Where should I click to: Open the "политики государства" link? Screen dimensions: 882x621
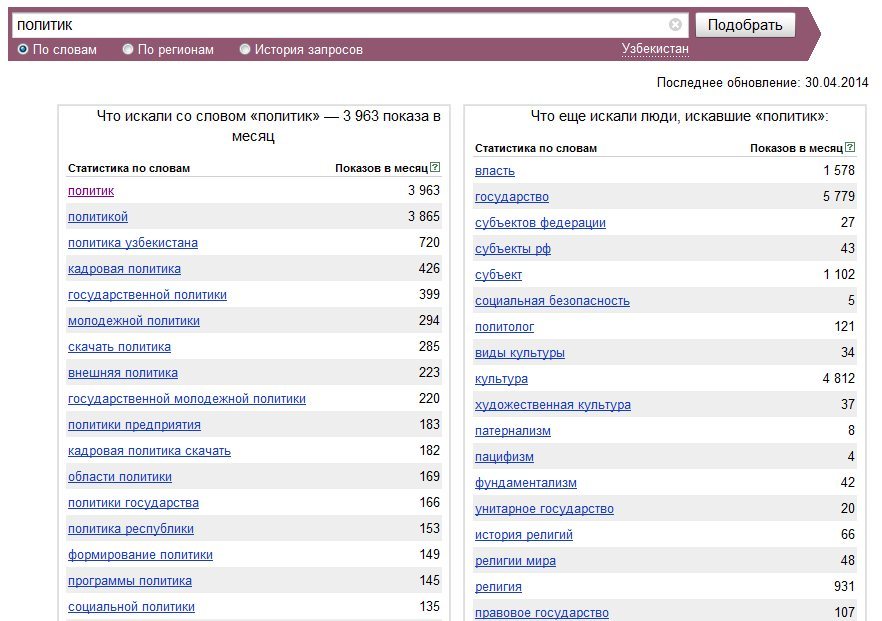point(133,502)
